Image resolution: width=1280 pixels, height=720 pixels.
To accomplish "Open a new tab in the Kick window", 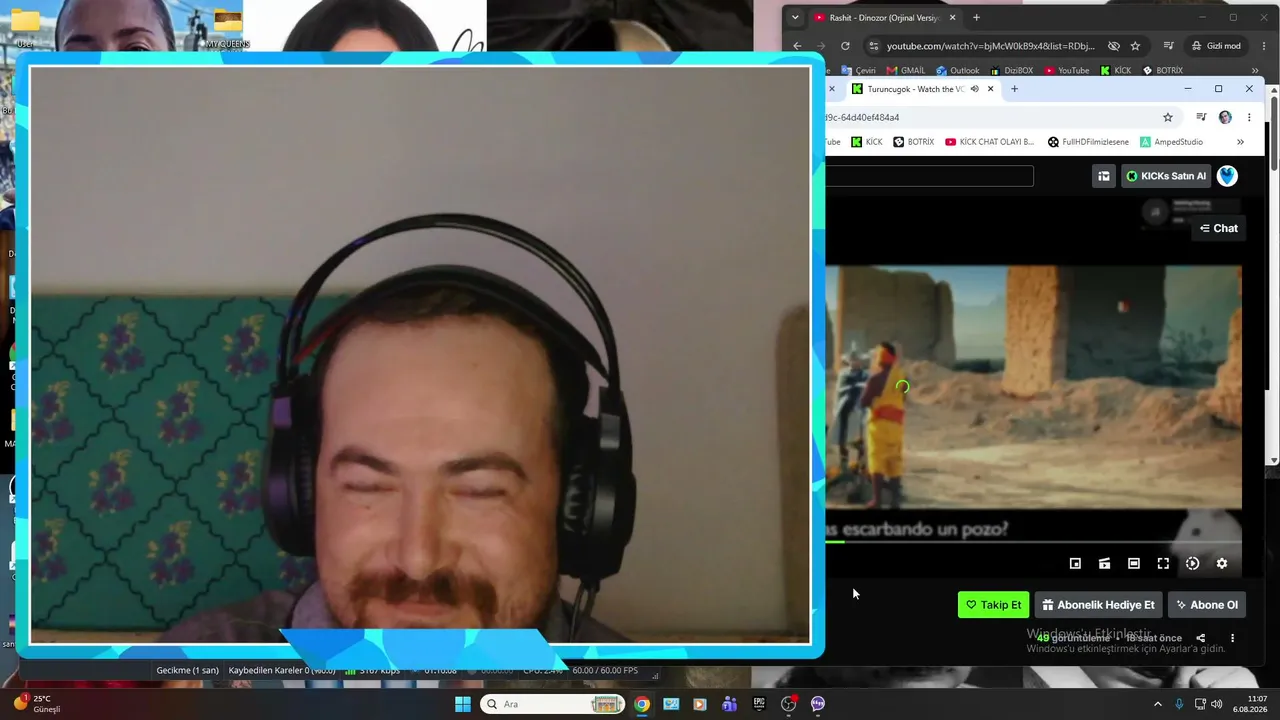I will (x=1014, y=89).
